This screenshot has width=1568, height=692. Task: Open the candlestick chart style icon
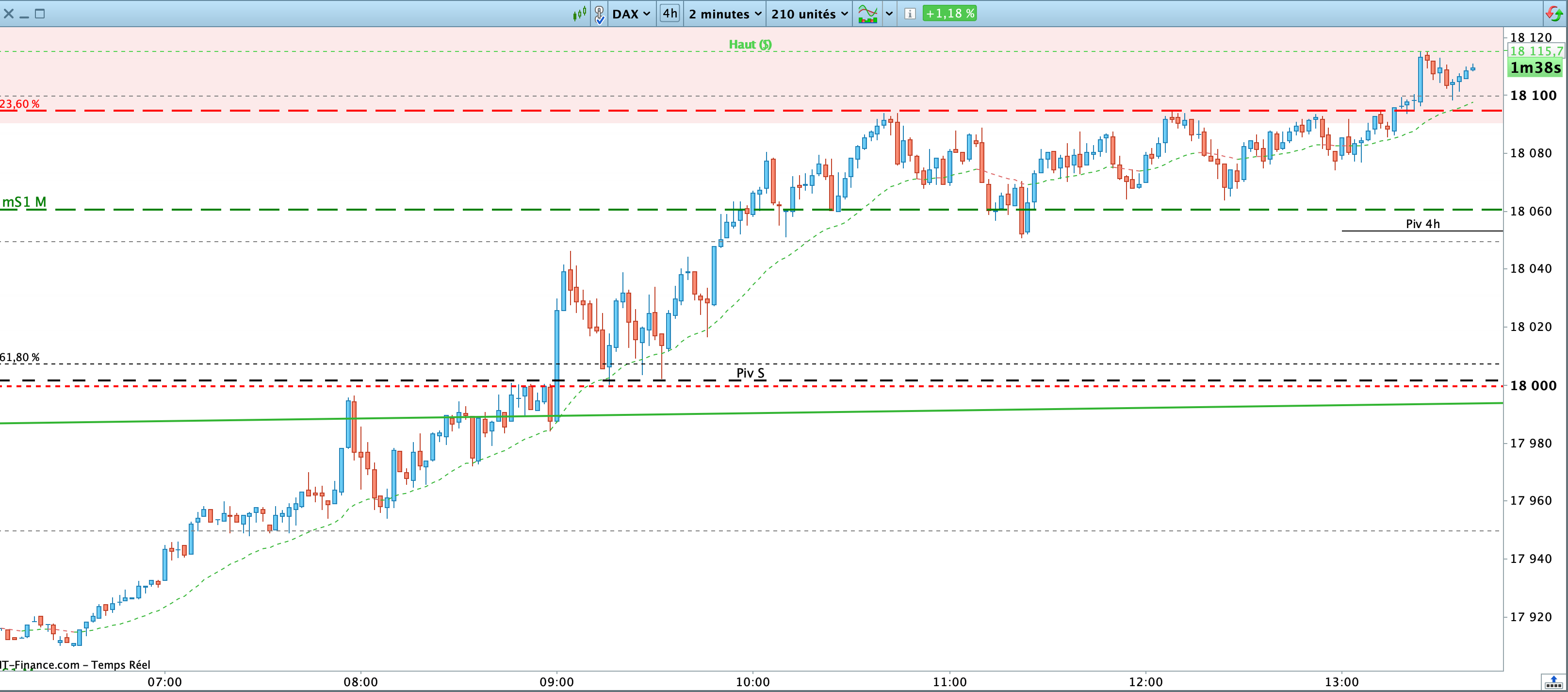pyautogui.click(x=579, y=14)
